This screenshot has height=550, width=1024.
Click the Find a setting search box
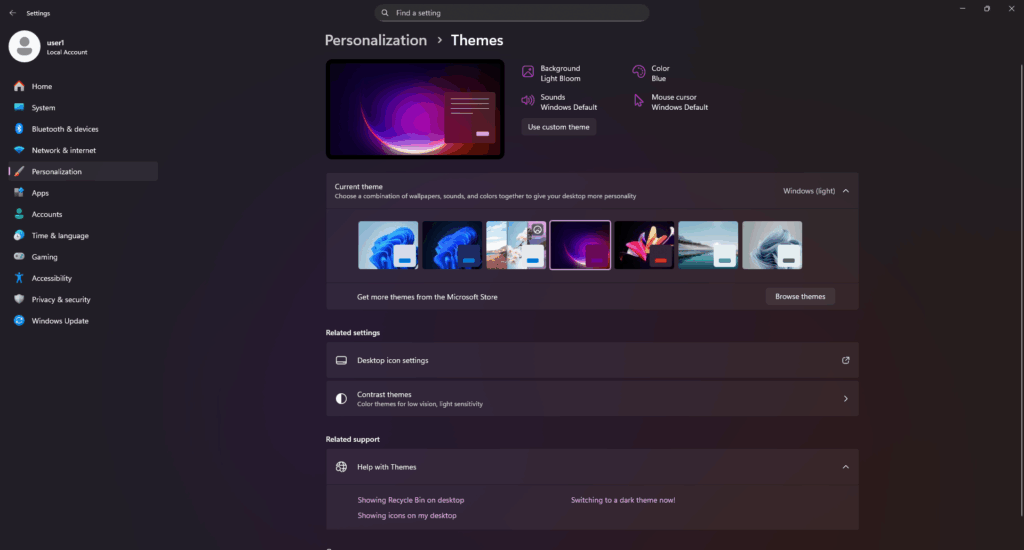click(512, 13)
